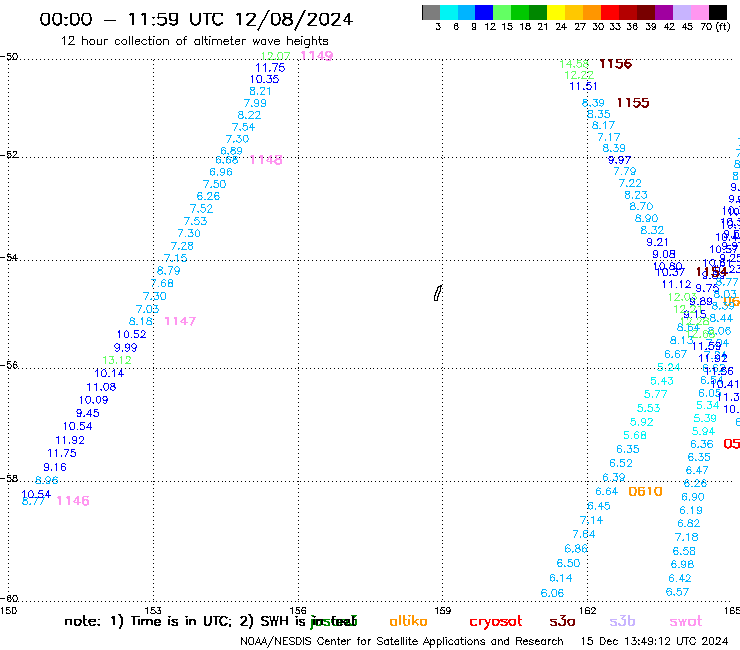The image size is (740, 650).
Task: Click the 'cryosat' satellite legend label
Action: click(496, 622)
